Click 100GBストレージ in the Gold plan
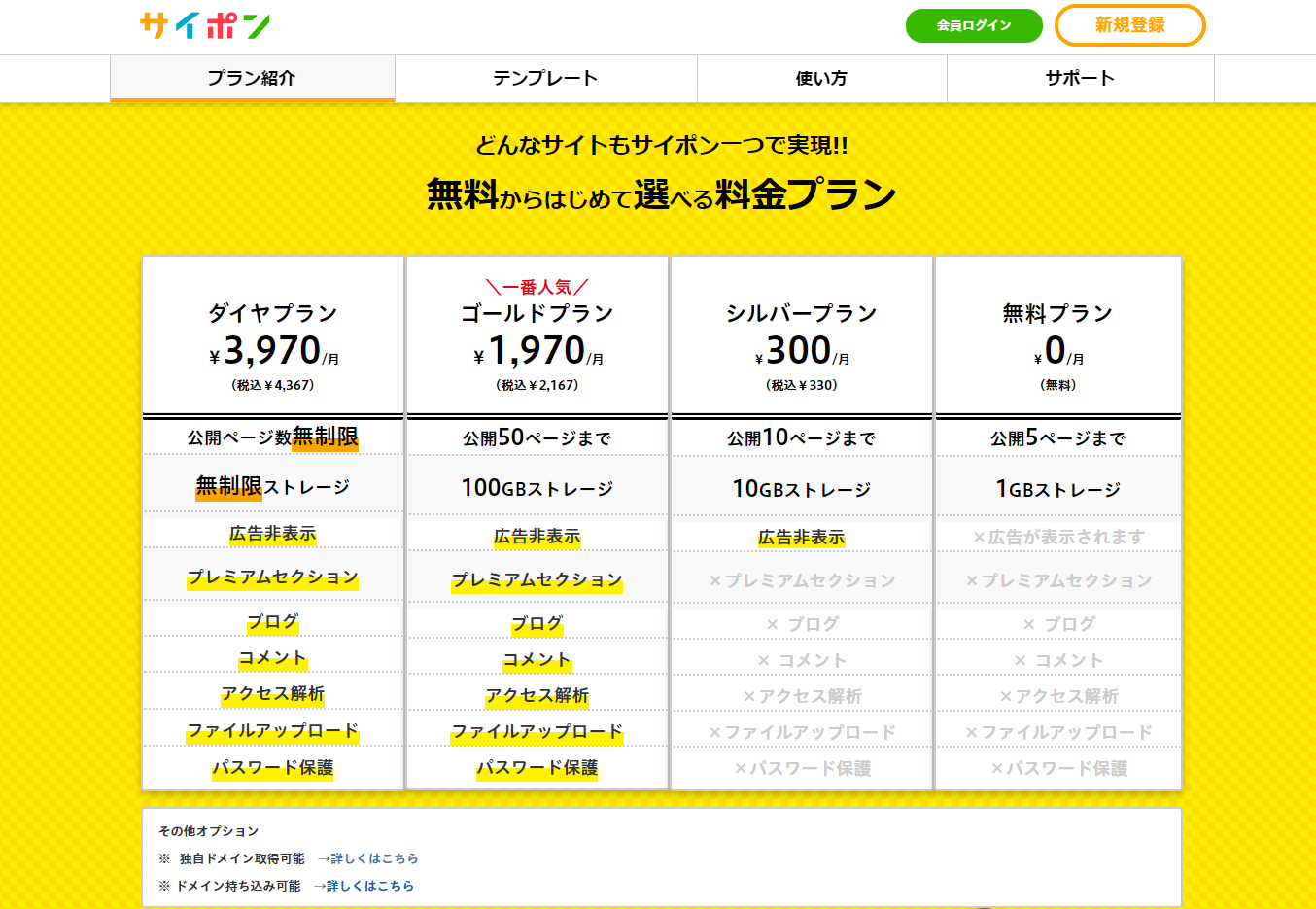The image size is (1316, 909). 537,488
